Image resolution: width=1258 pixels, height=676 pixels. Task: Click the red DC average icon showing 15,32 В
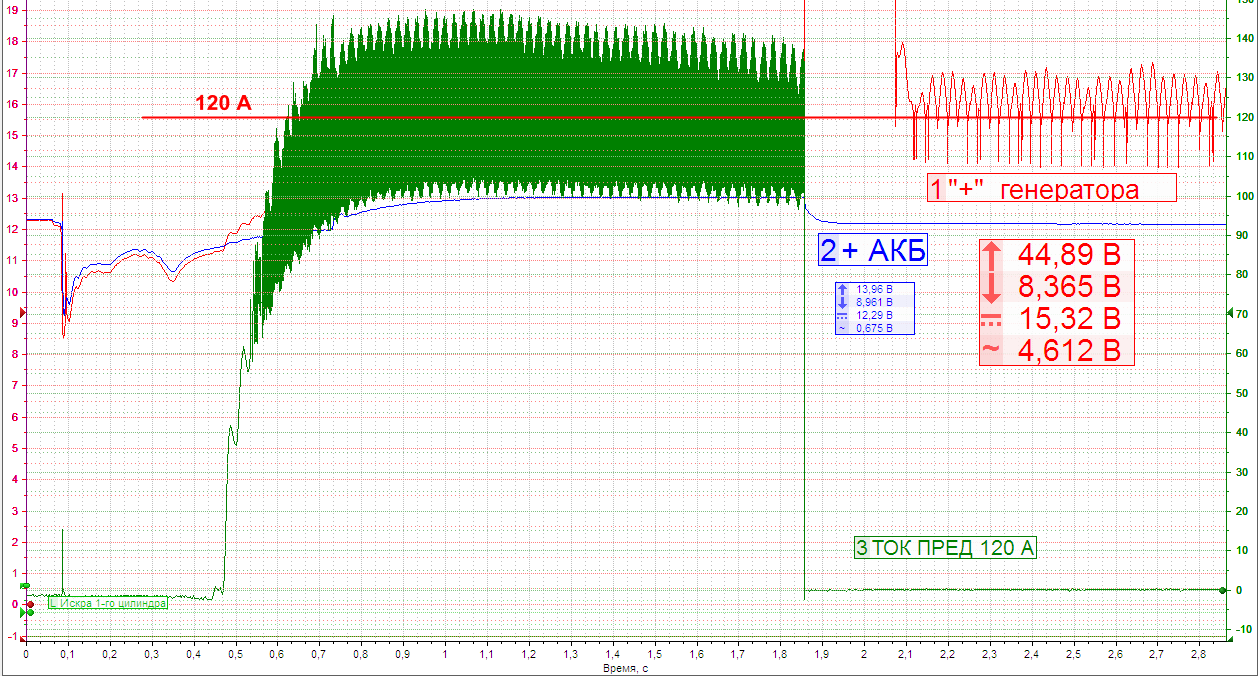point(991,320)
